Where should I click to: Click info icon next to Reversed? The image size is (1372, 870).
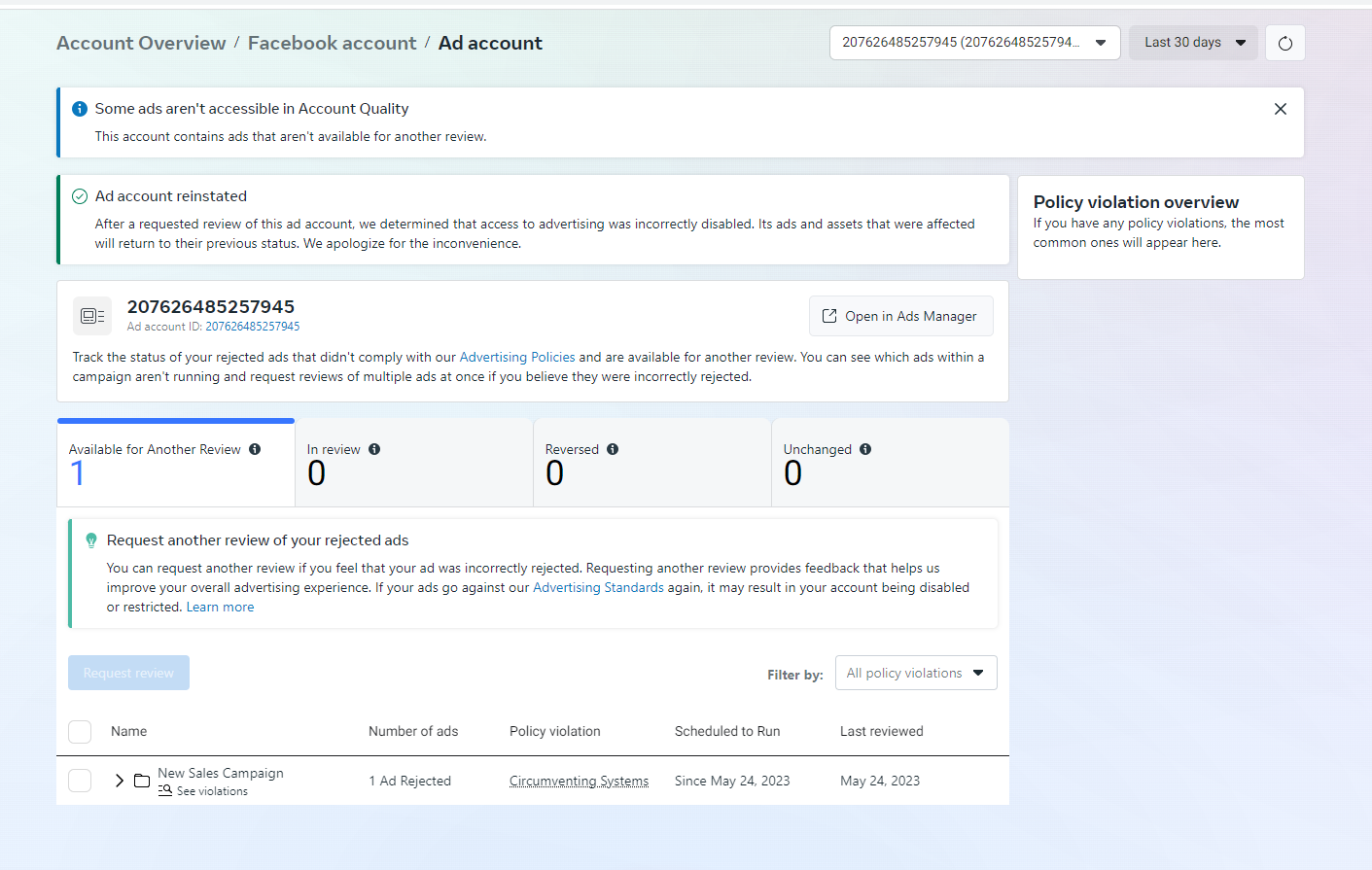click(613, 449)
